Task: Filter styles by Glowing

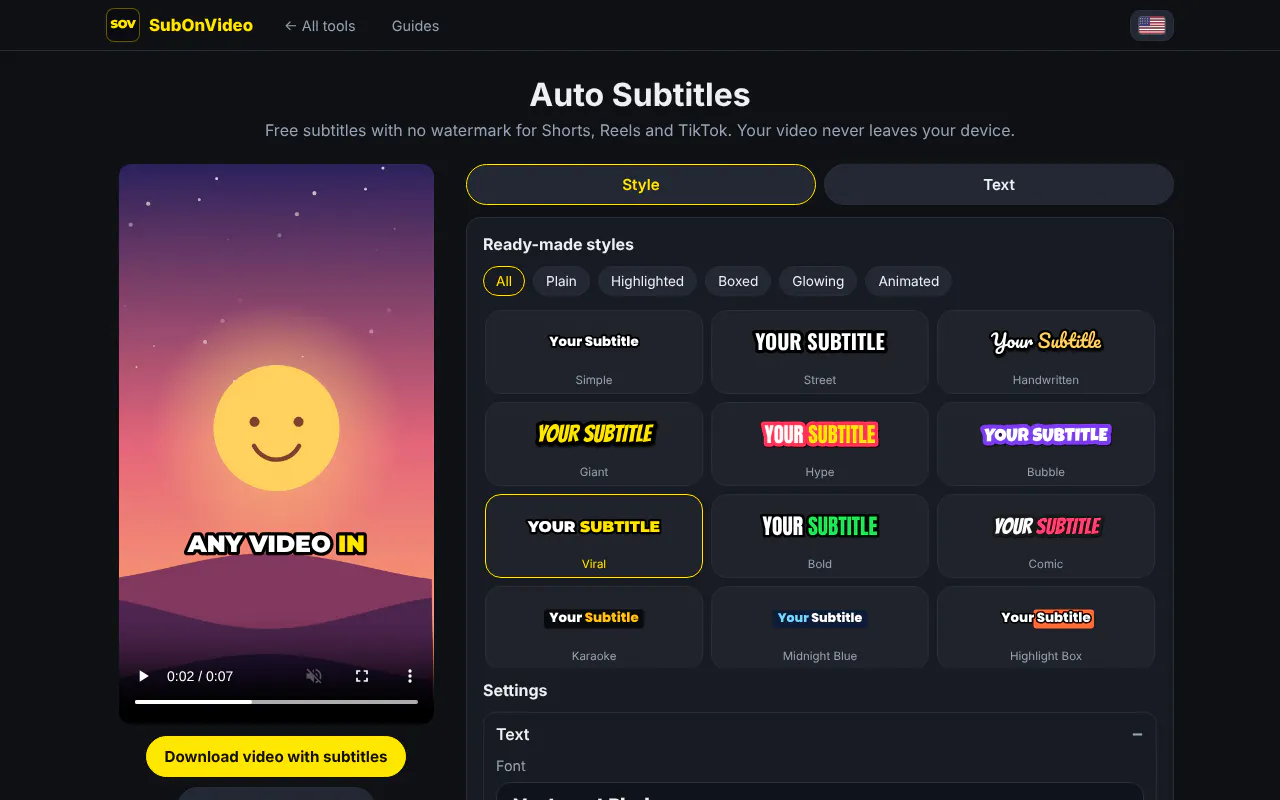Action: (818, 281)
